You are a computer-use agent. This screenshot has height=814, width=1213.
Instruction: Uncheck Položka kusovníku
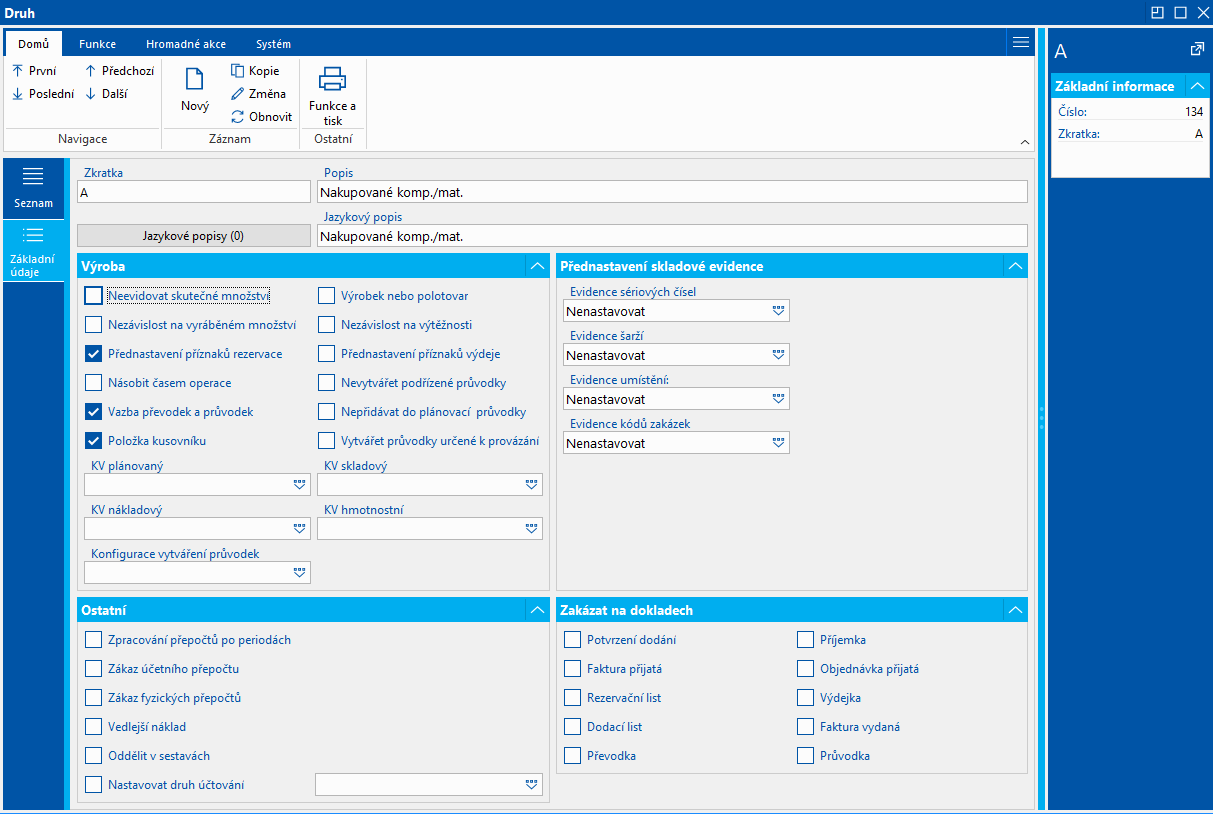(93, 441)
